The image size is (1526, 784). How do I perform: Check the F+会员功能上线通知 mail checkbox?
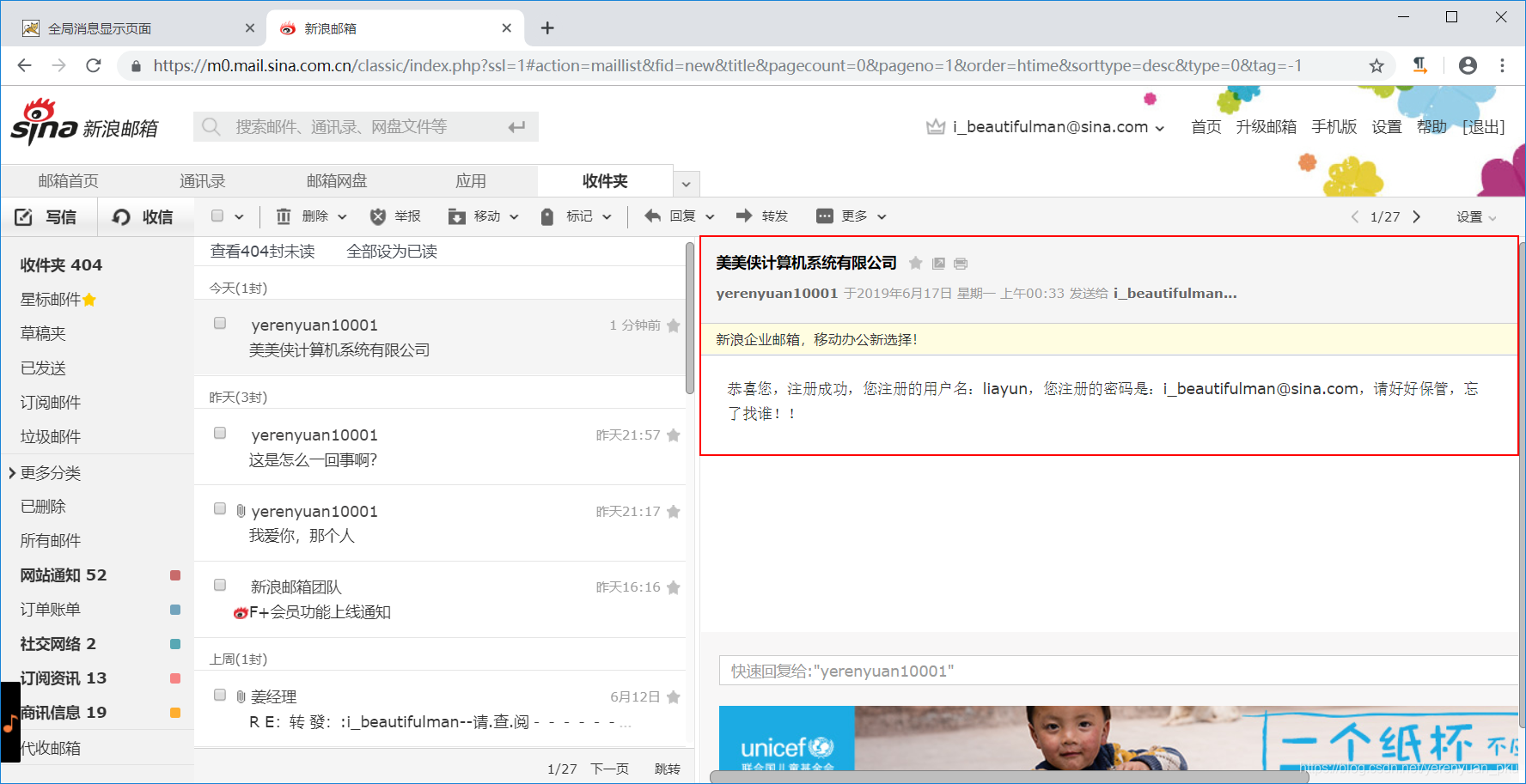pyautogui.click(x=220, y=585)
